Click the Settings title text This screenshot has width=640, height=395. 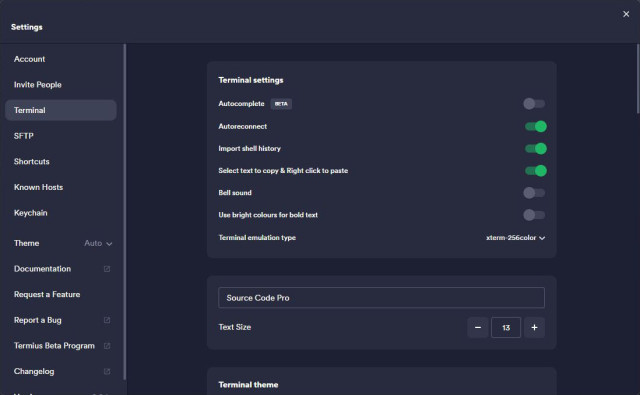click(27, 27)
